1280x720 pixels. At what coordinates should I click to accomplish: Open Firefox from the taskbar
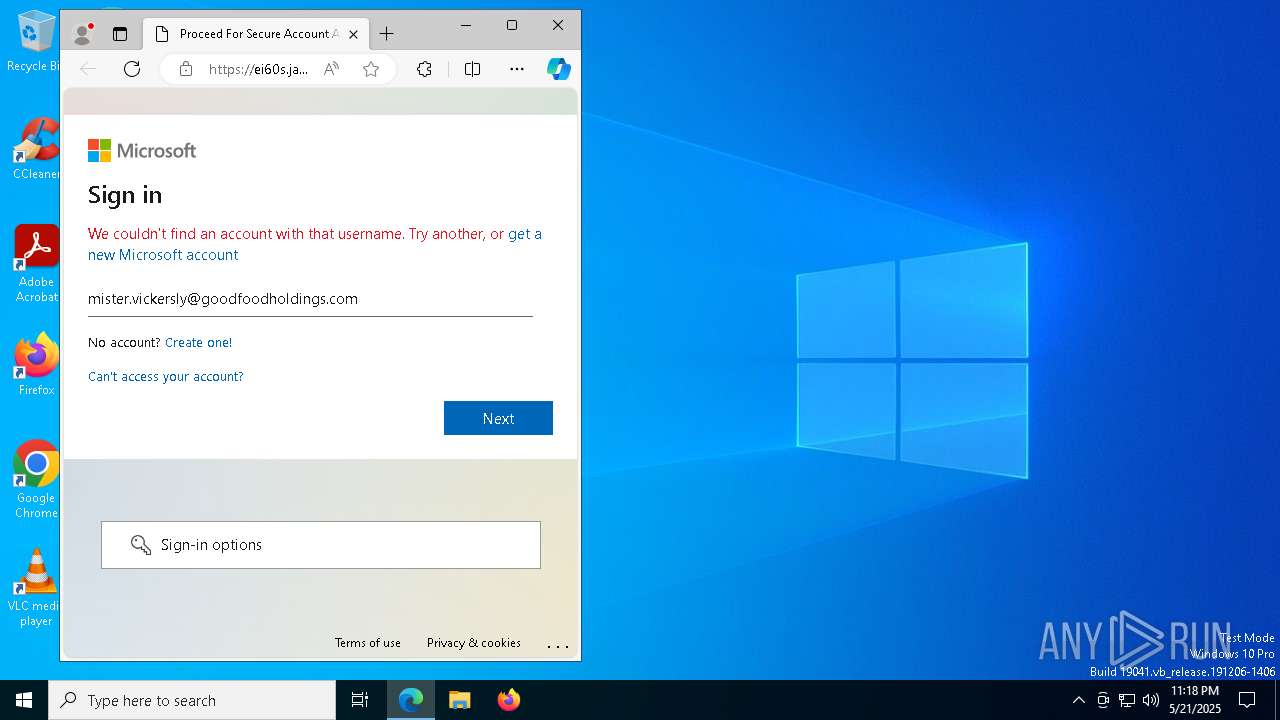click(508, 700)
